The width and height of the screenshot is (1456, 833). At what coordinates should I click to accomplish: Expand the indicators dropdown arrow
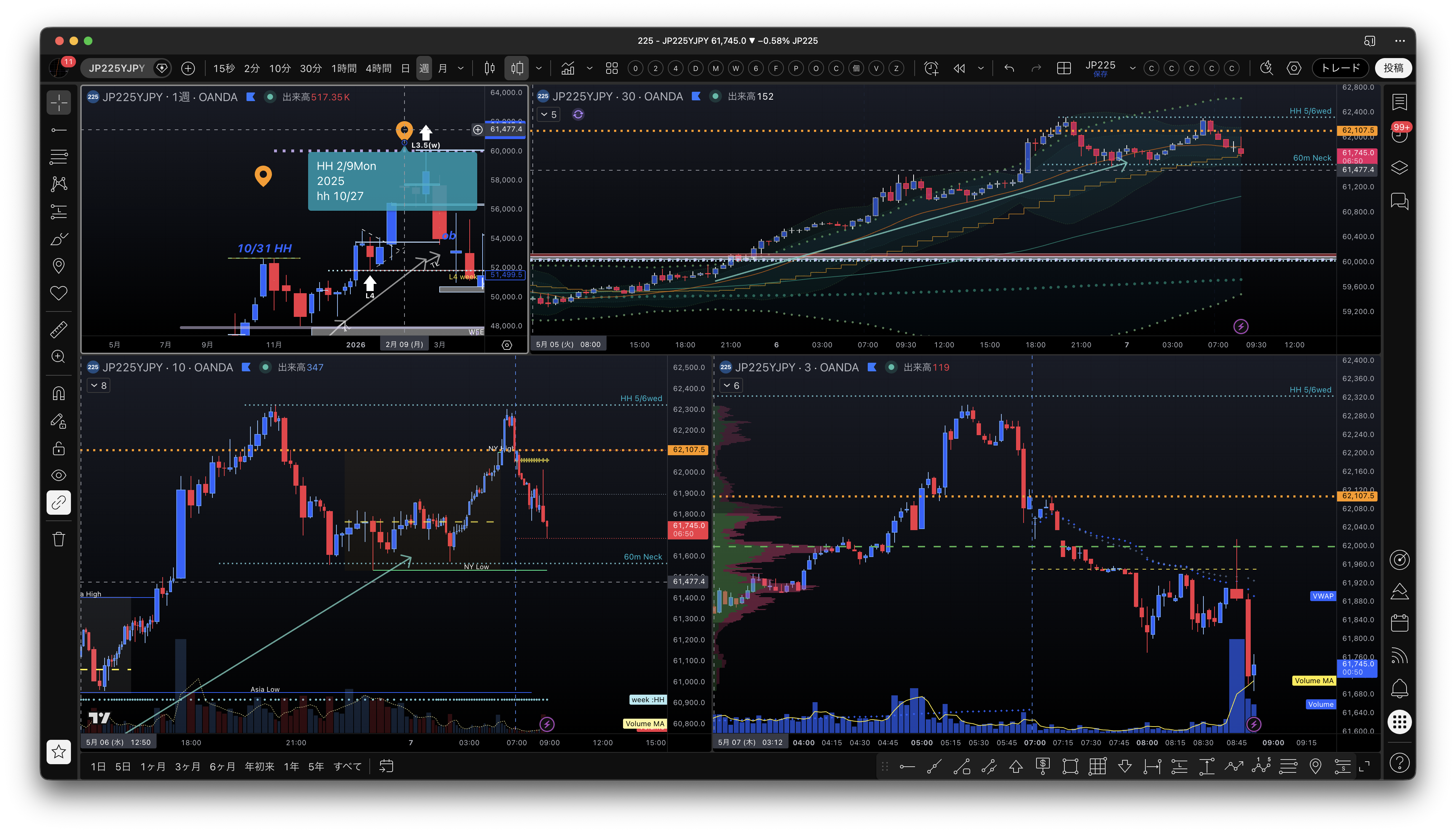point(590,69)
